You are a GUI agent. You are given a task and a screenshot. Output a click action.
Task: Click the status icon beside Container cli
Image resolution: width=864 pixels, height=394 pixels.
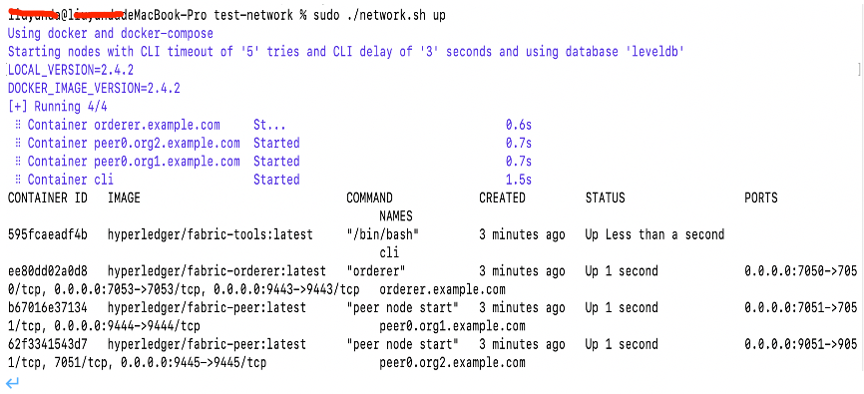[18, 180]
